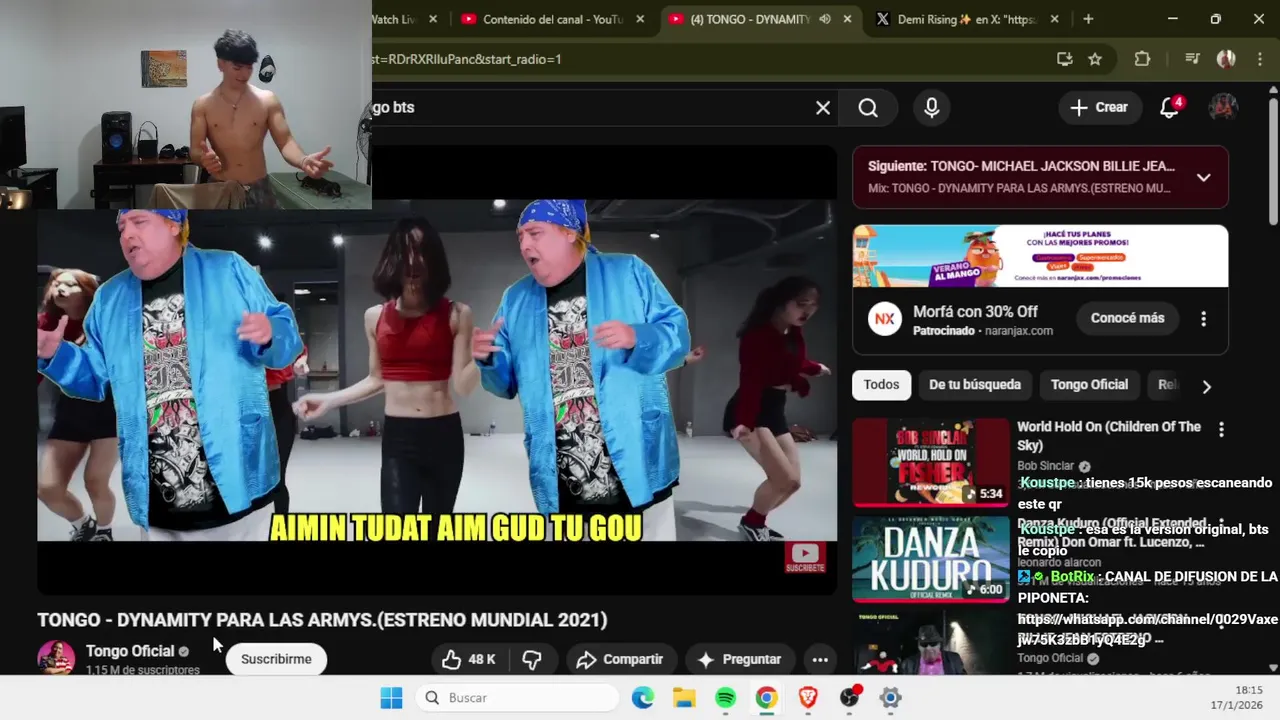The image size is (1280, 720).
Task: Clear the search box with the X icon
Action: point(823,108)
